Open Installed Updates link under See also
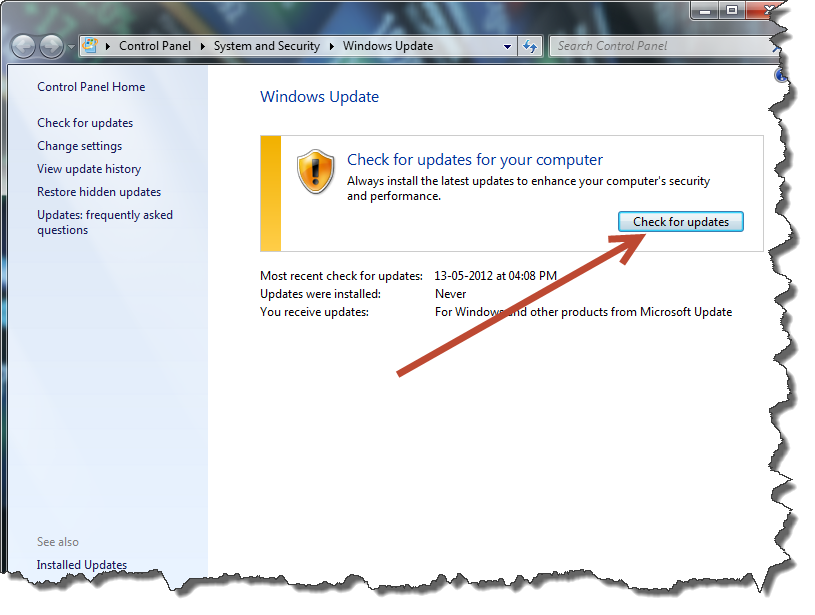Viewport: 815px width, 615px height. pyautogui.click(x=82, y=565)
